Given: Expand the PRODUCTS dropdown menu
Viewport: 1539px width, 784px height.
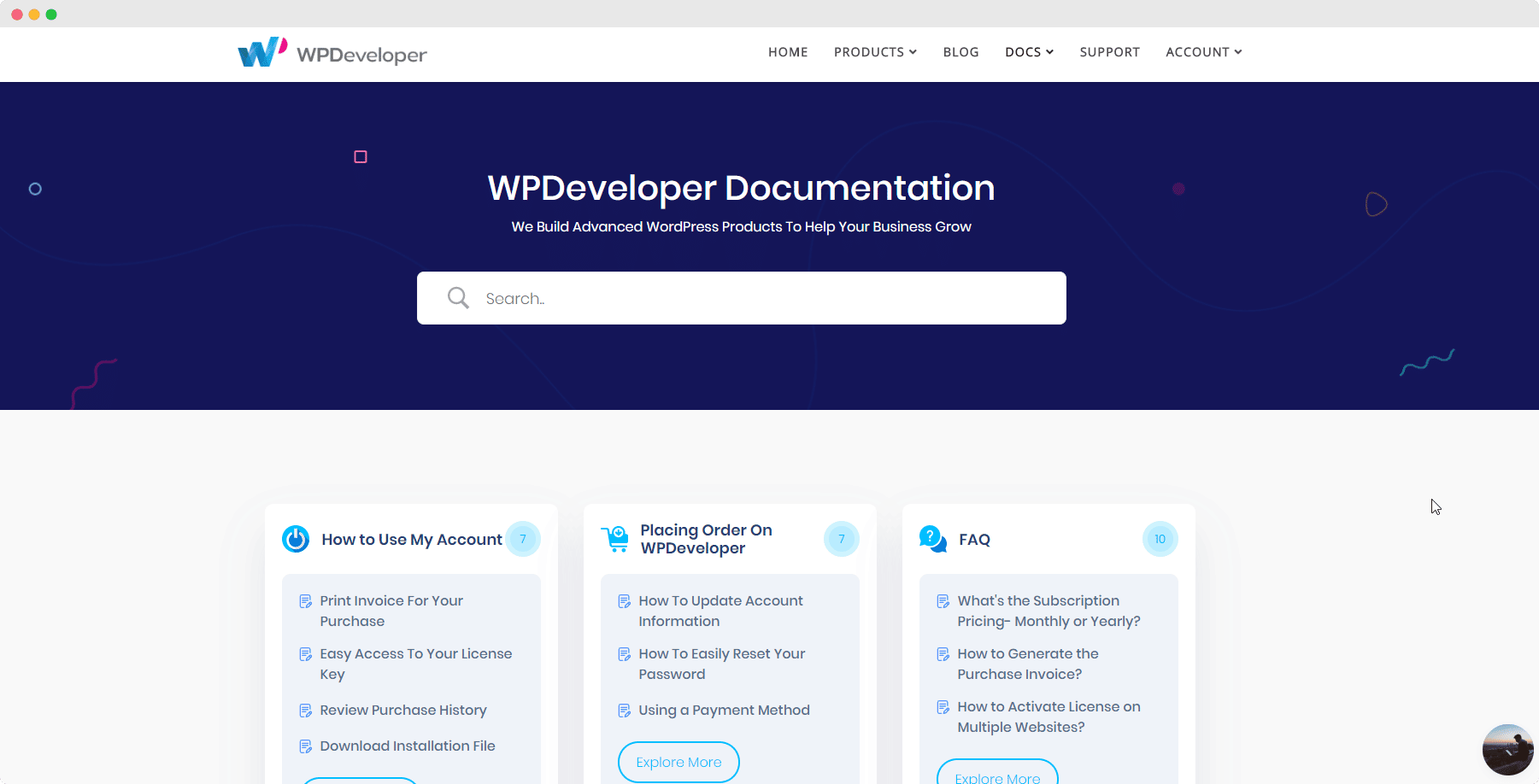Looking at the screenshot, I should [874, 52].
